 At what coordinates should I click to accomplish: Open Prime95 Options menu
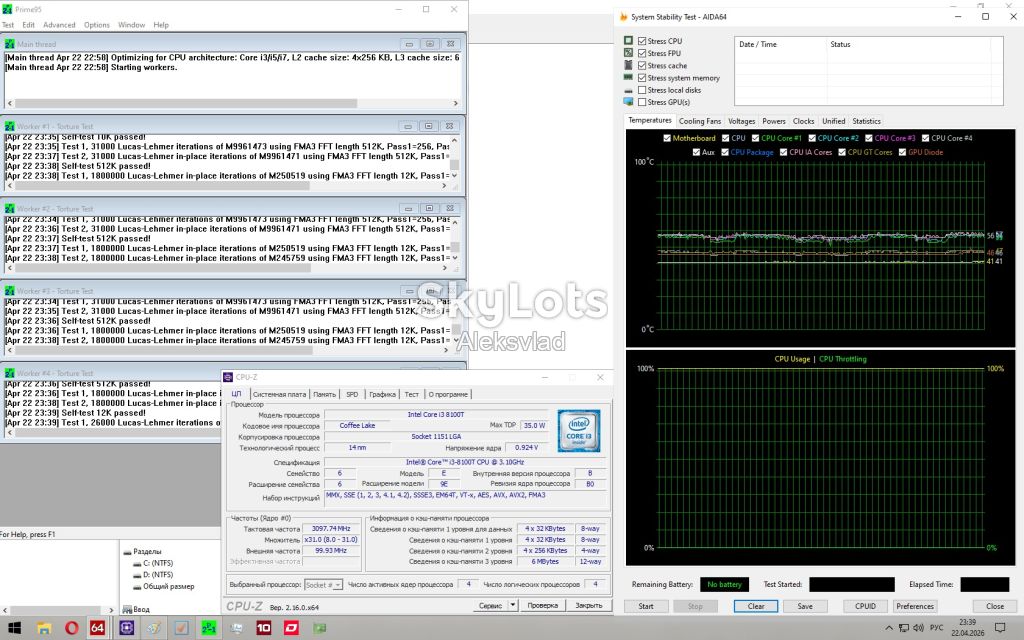tap(97, 25)
